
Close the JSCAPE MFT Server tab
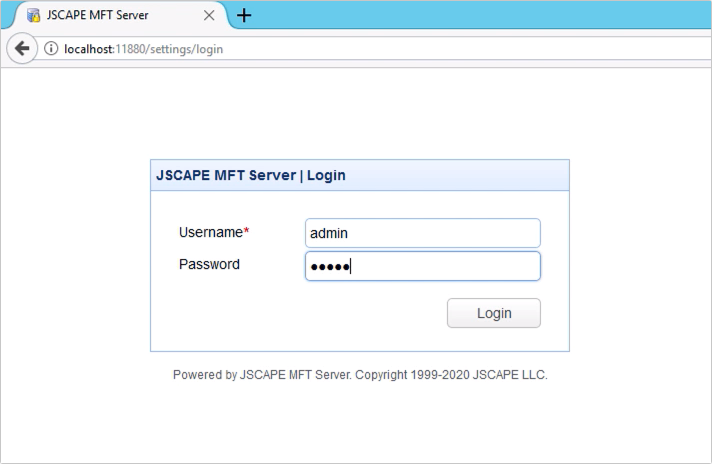pos(211,16)
